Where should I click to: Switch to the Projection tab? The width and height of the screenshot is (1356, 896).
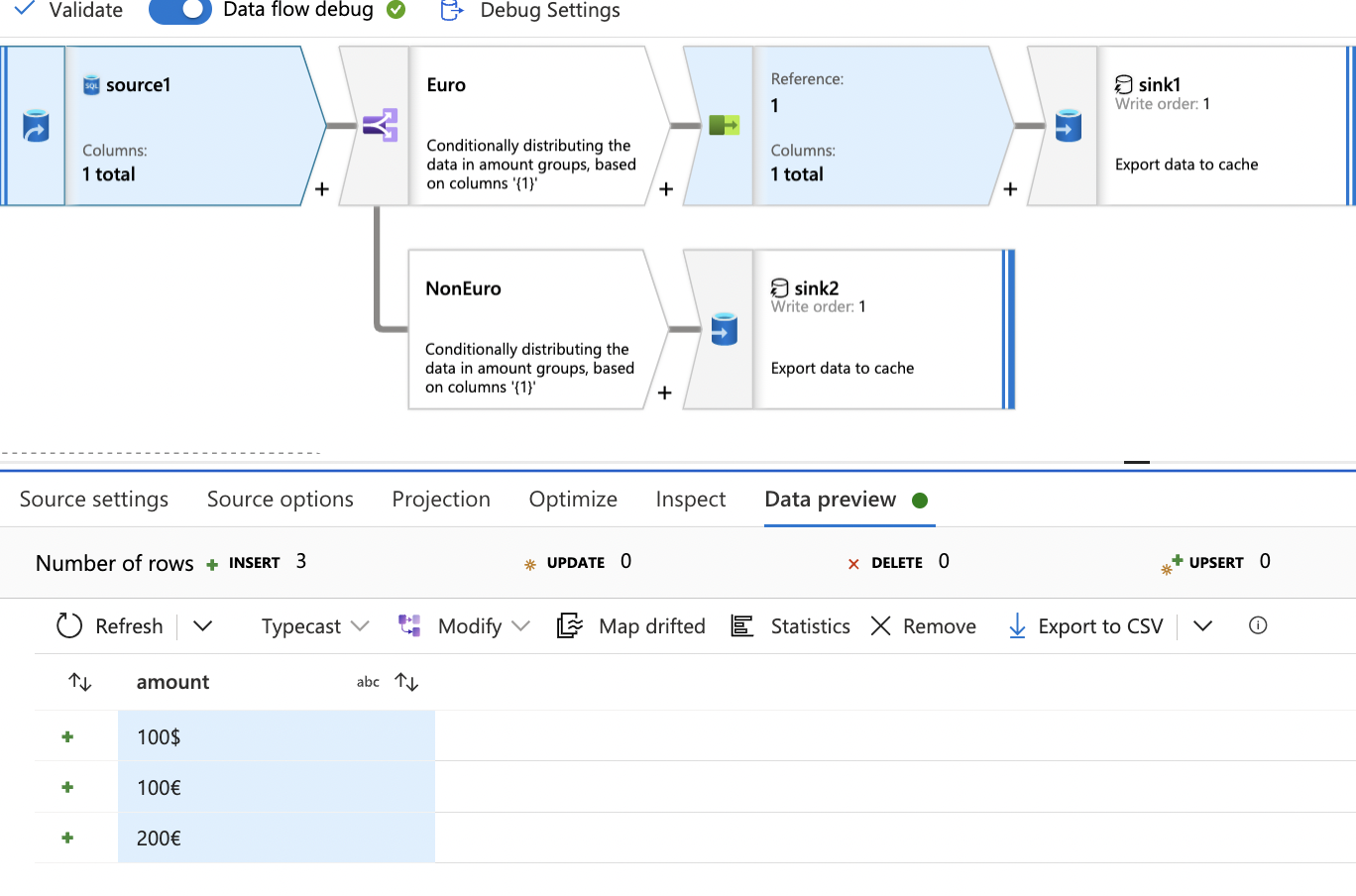click(441, 500)
